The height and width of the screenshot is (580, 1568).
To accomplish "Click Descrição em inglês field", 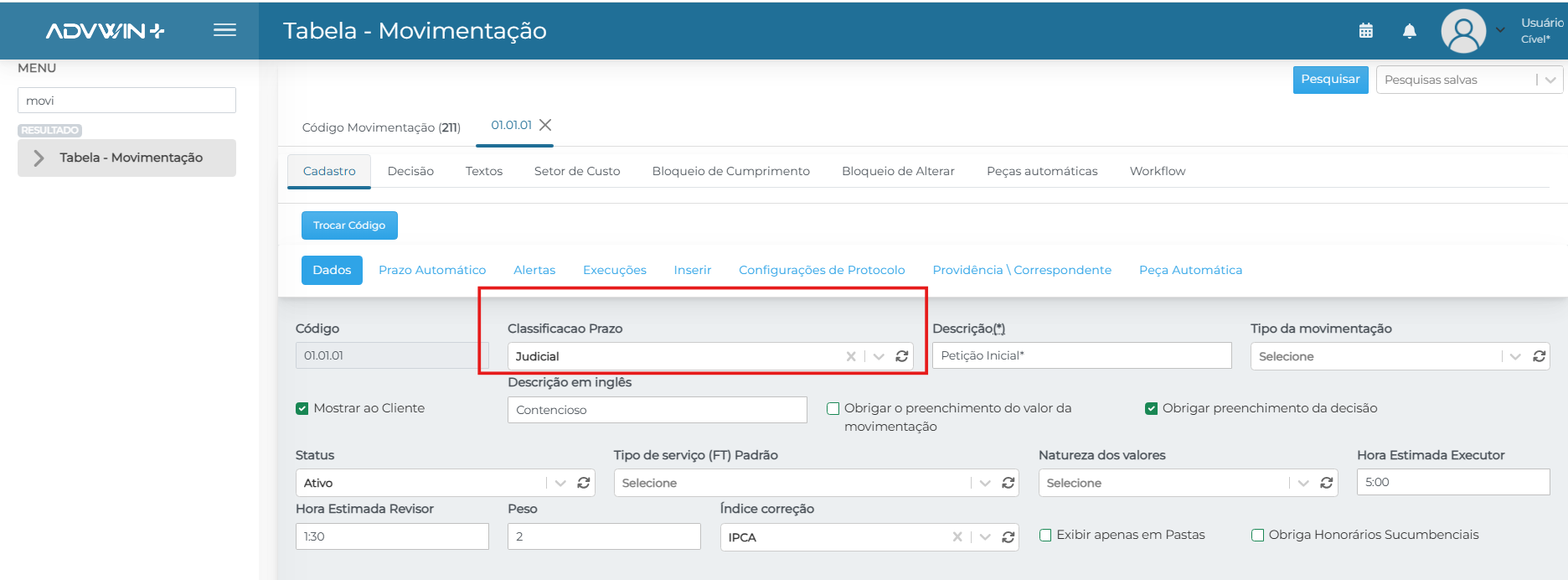I will pyautogui.click(x=658, y=410).
